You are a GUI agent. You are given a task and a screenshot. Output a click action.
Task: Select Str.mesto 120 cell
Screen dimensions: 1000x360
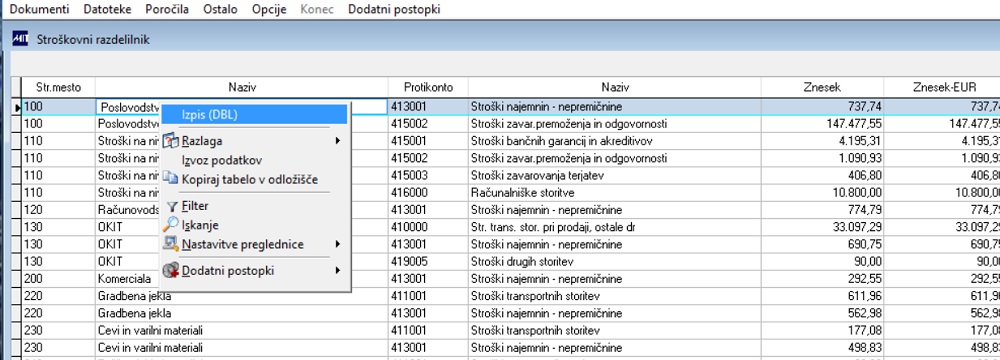coord(58,209)
